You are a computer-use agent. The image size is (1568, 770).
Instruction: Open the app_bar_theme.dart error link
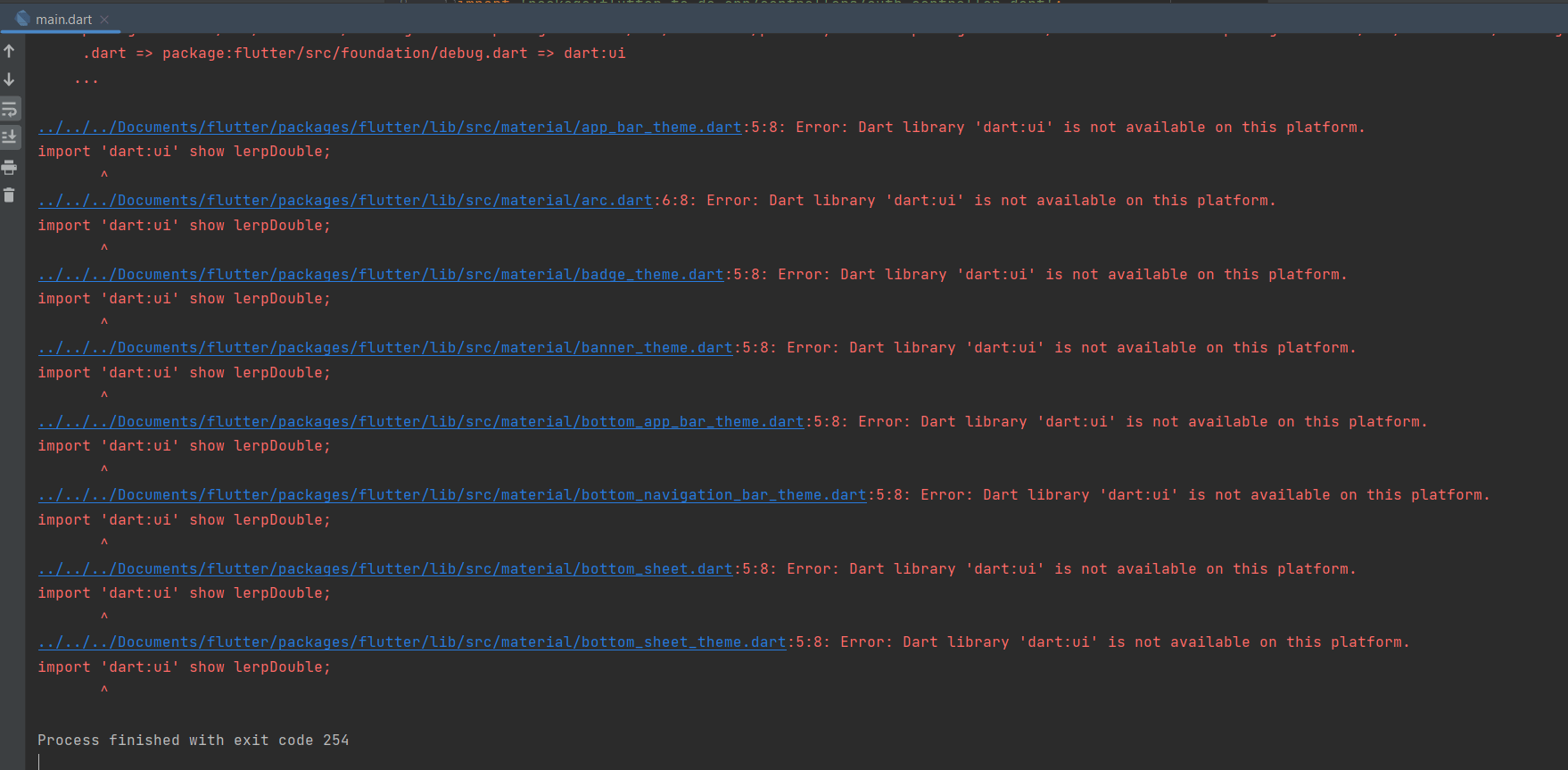click(x=390, y=127)
